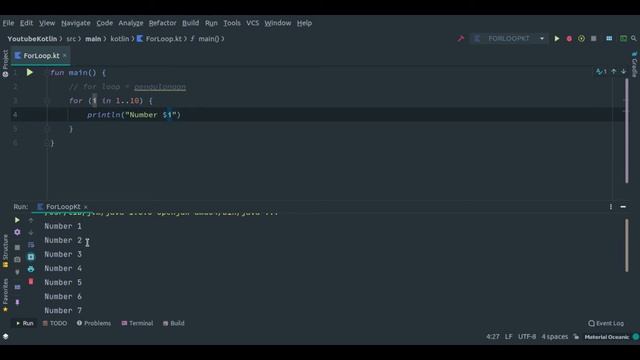The image size is (640, 360).
Task: Run ForLoopKt with the toolbar play button
Action: click(x=557, y=38)
